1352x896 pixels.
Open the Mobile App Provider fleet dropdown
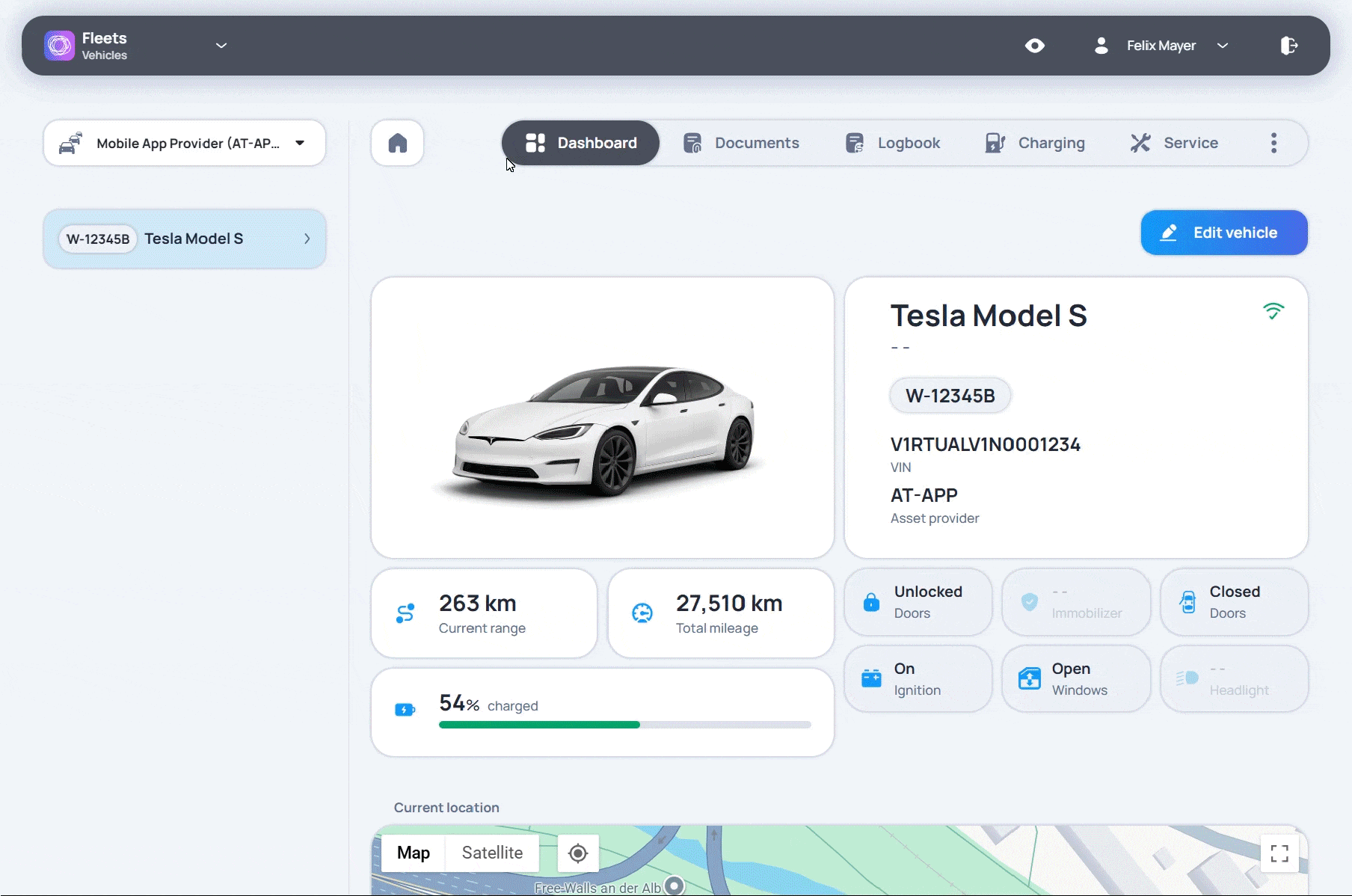[184, 143]
